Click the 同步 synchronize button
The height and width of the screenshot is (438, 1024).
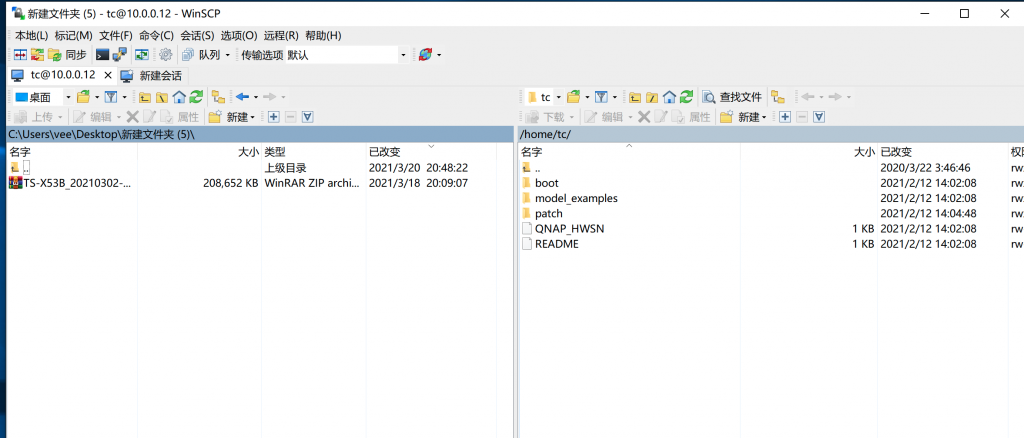(x=67, y=55)
